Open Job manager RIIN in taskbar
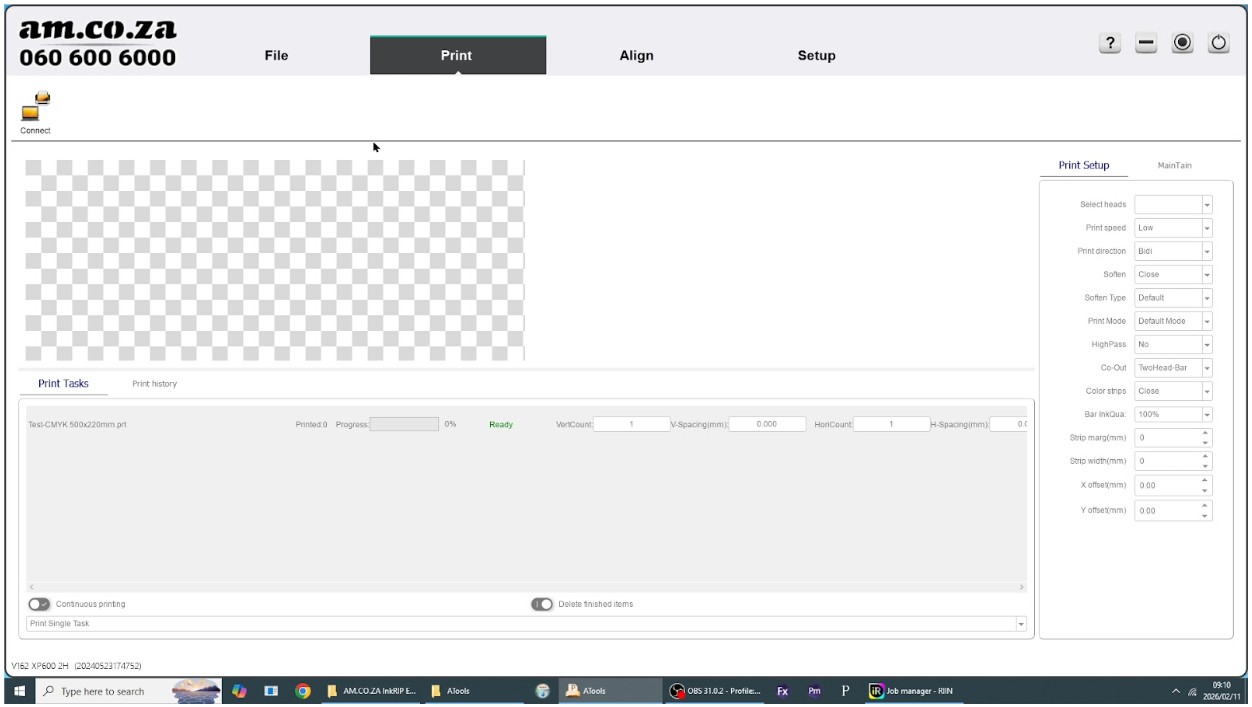 (915, 691)
